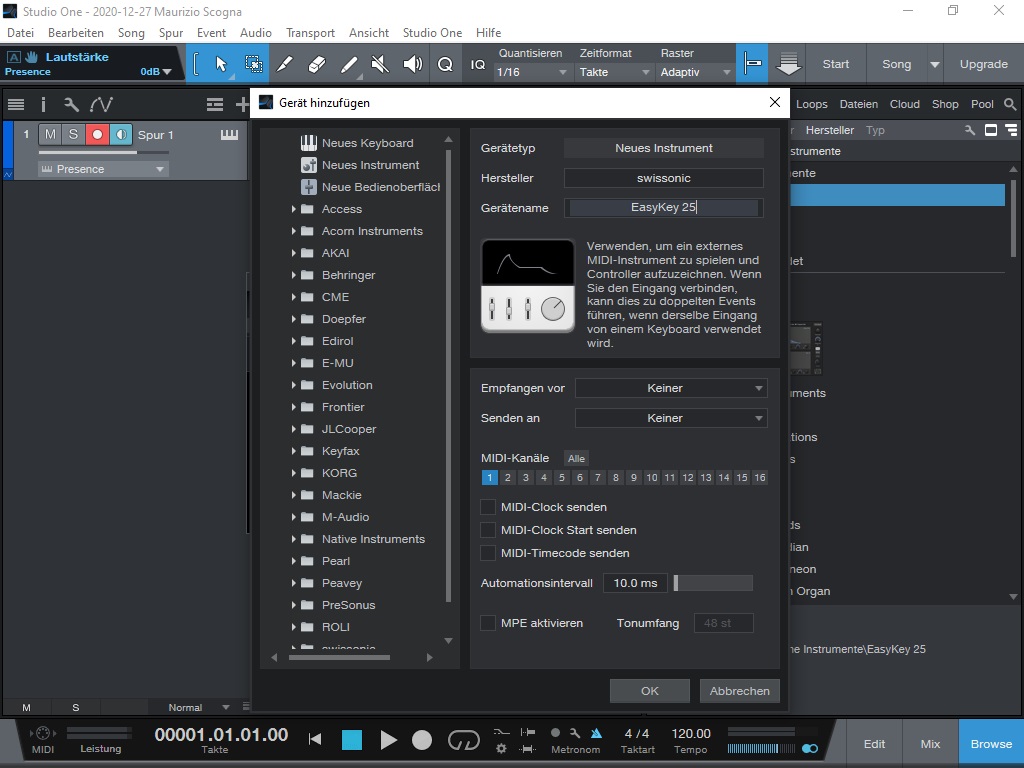This screenshot has height=768, width=1024.
Task: Toggle snap to grid icon
Action: 752,64
